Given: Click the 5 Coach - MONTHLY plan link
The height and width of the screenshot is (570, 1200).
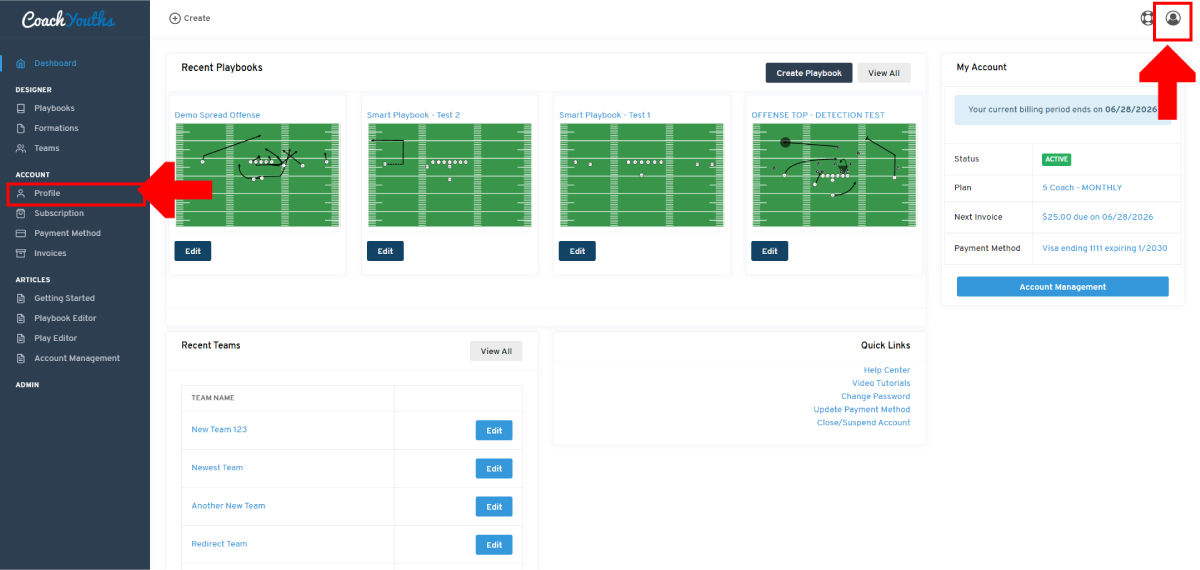Looking at the screenshot, I should (1082, 187).
